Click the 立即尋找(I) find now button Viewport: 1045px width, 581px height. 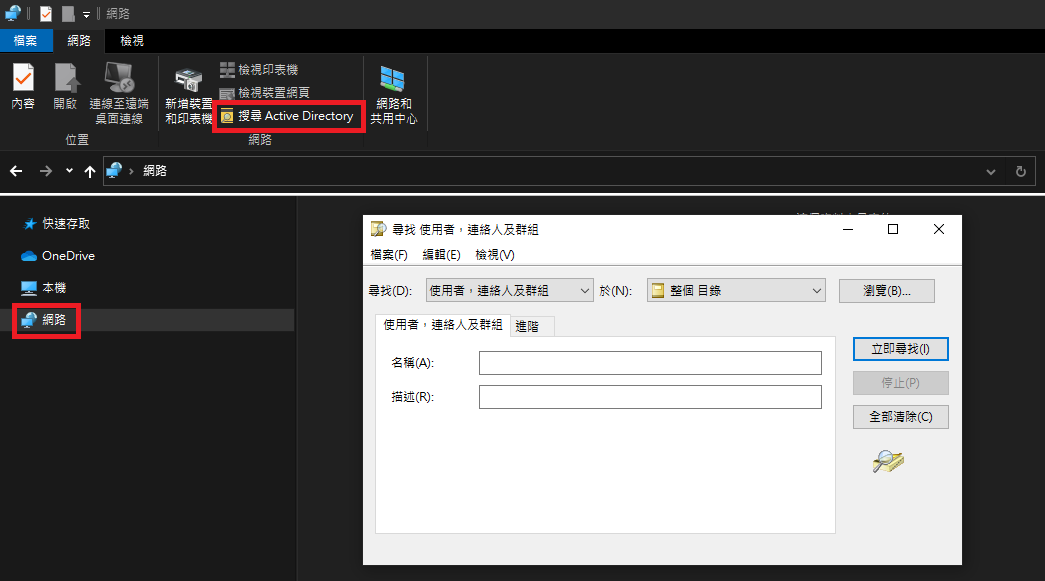point(900,349)
